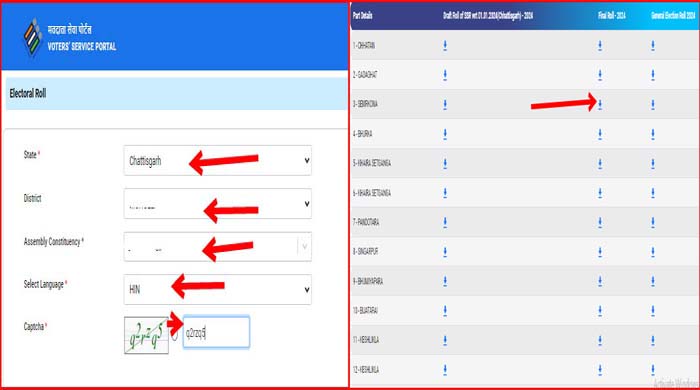The image size is (700, 390).
Task: Download General Election Roll for part 11
Action: (x=653, y=340)
